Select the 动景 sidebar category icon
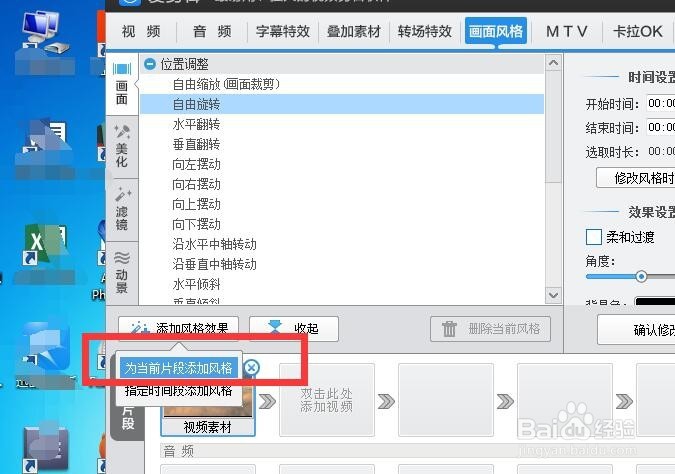Image resolution: width=675 pixels, height=474 pixels. [122, 273]
